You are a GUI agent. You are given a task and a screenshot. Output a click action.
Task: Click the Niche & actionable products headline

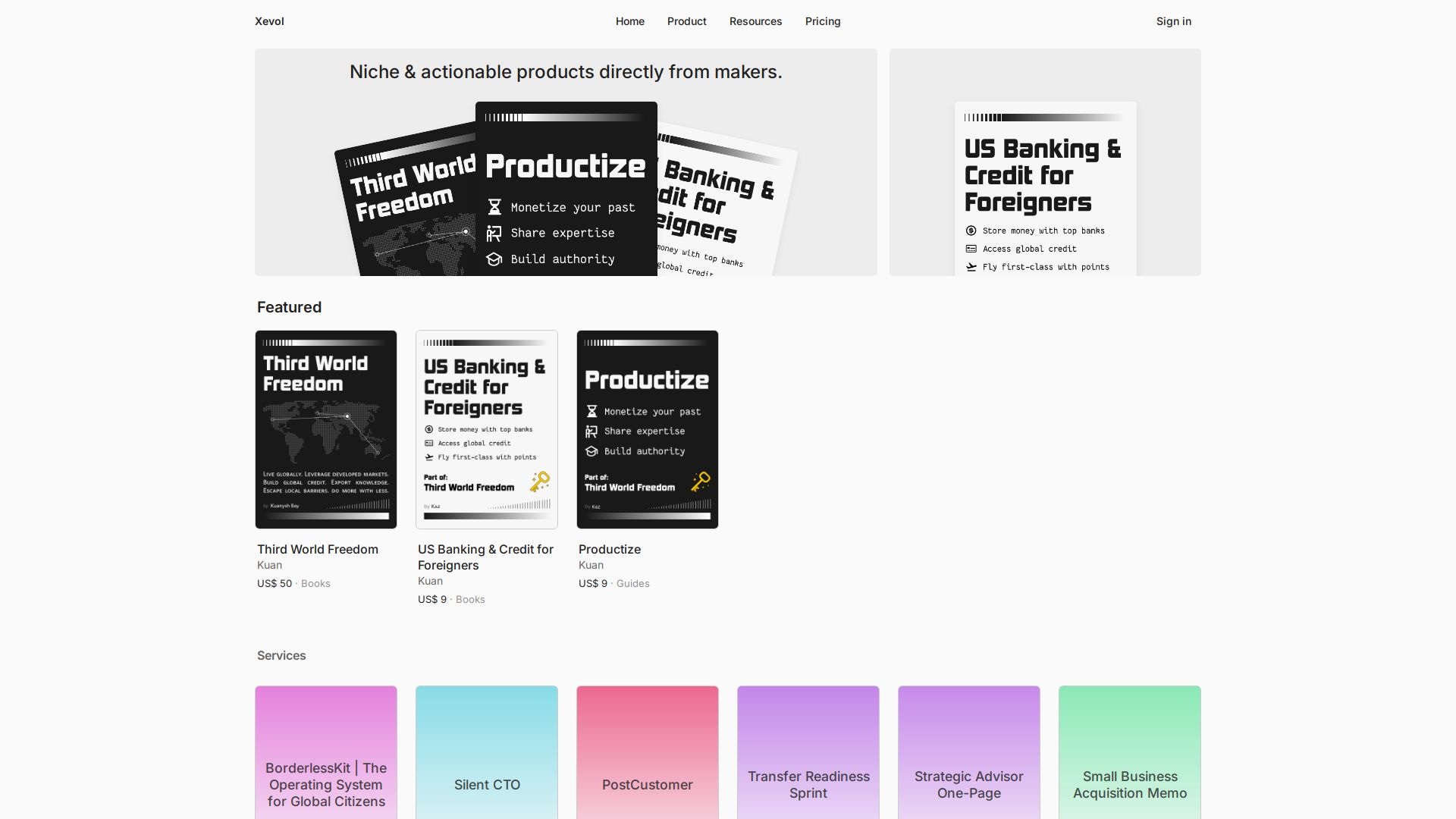(566, 72)
